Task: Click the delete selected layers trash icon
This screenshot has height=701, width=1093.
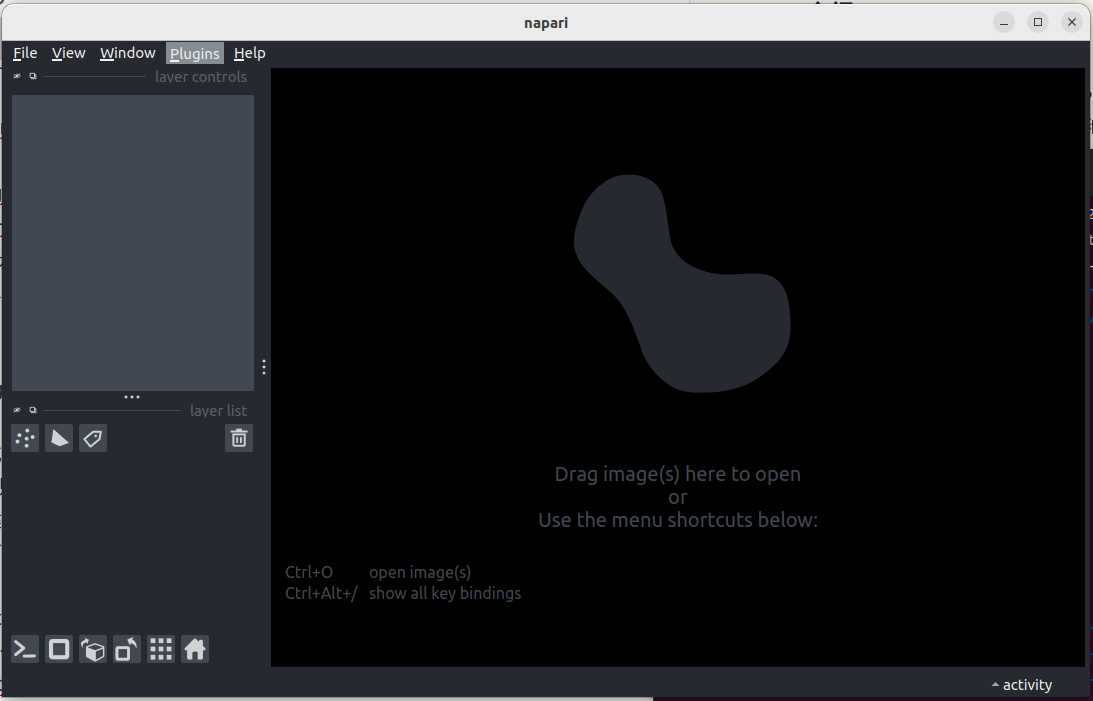Action: click(x=239, y=438)
